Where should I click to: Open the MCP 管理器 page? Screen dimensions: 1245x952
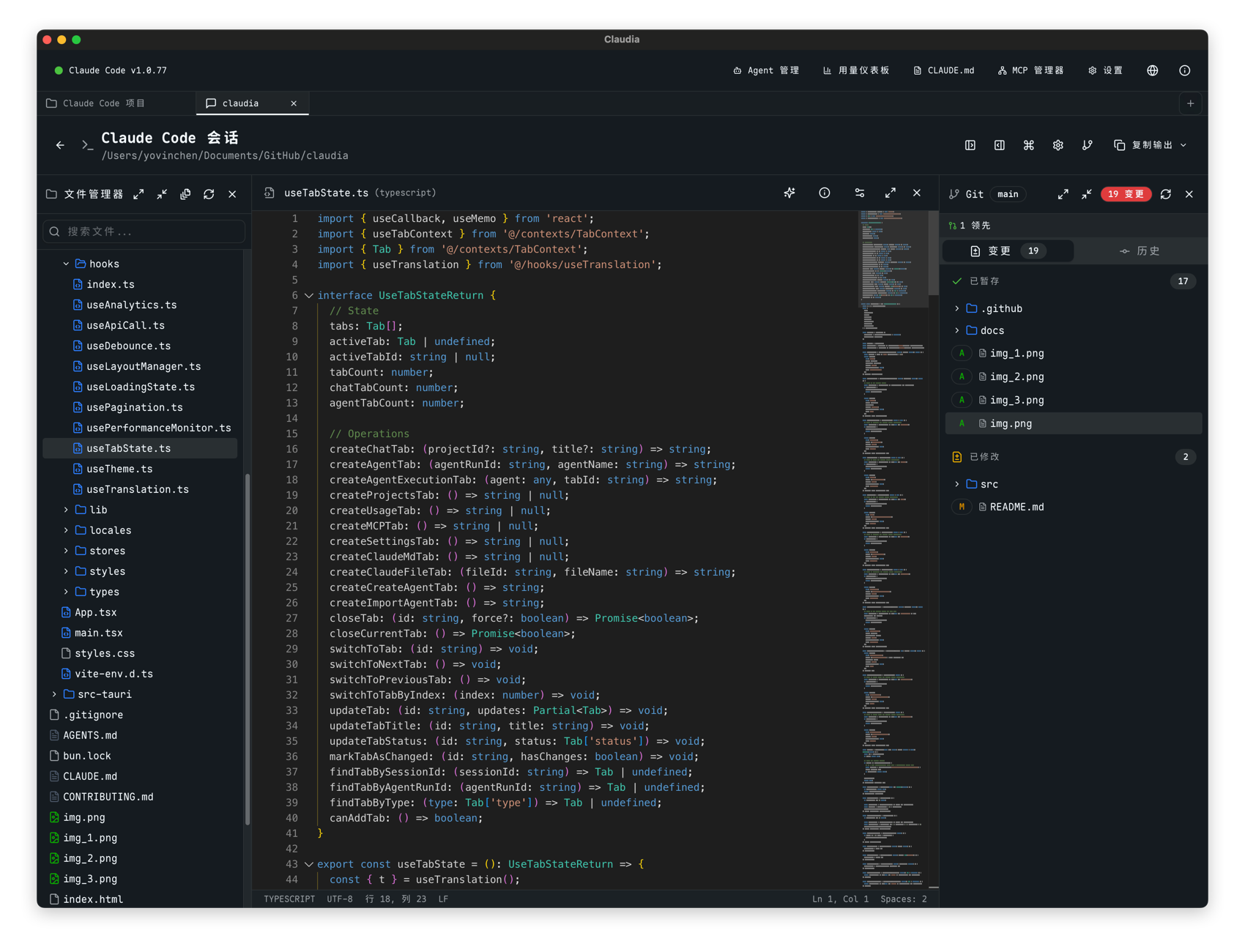1030,70
